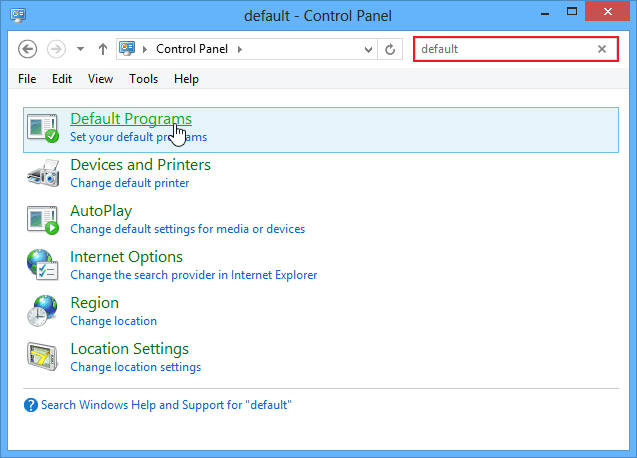Screen dimensions: 637x458
Task: Open the Default Programs icon
Action: pyautogui.click(x=43, y=128)
